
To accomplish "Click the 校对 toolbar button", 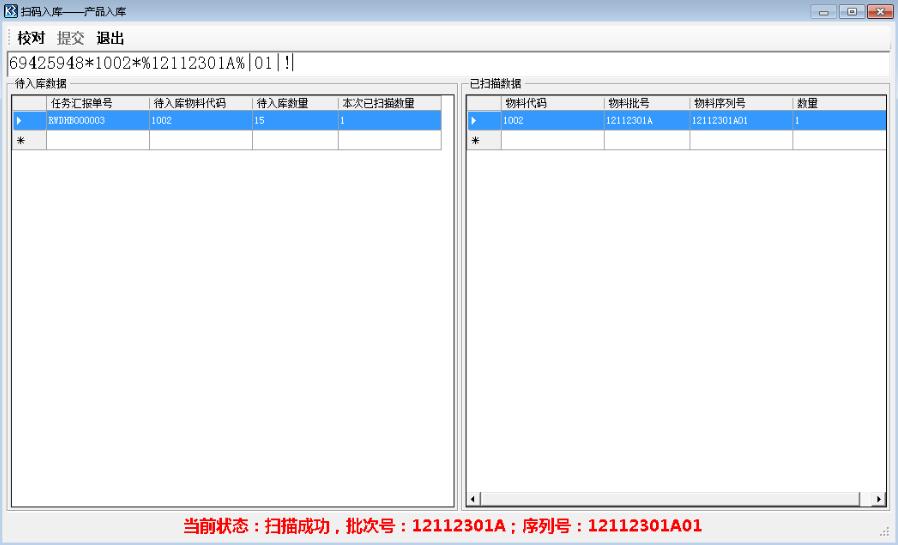I will pos(31,38).
